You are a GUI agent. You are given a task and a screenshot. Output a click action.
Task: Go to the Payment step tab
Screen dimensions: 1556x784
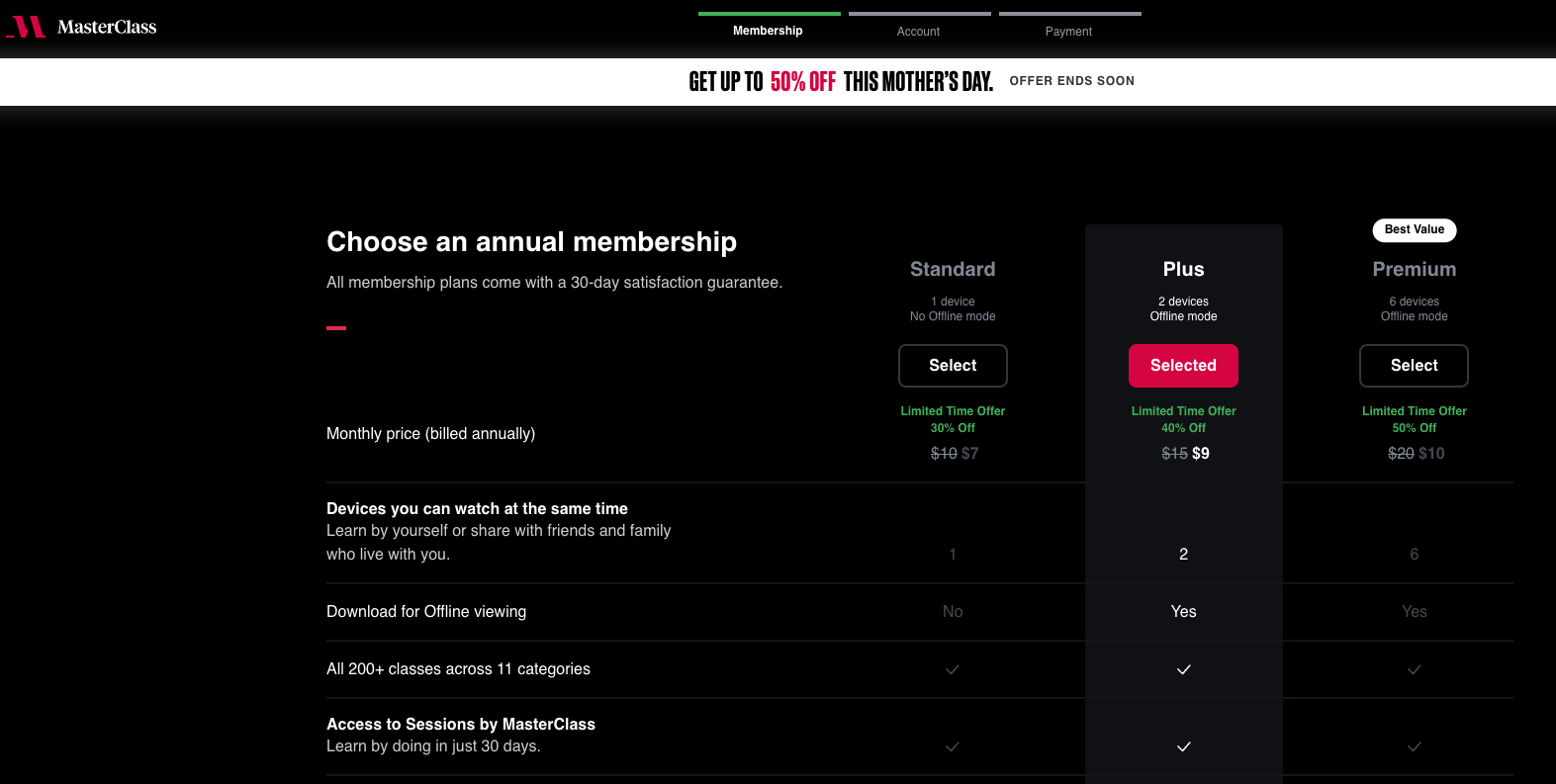[x=1068, y=32]
